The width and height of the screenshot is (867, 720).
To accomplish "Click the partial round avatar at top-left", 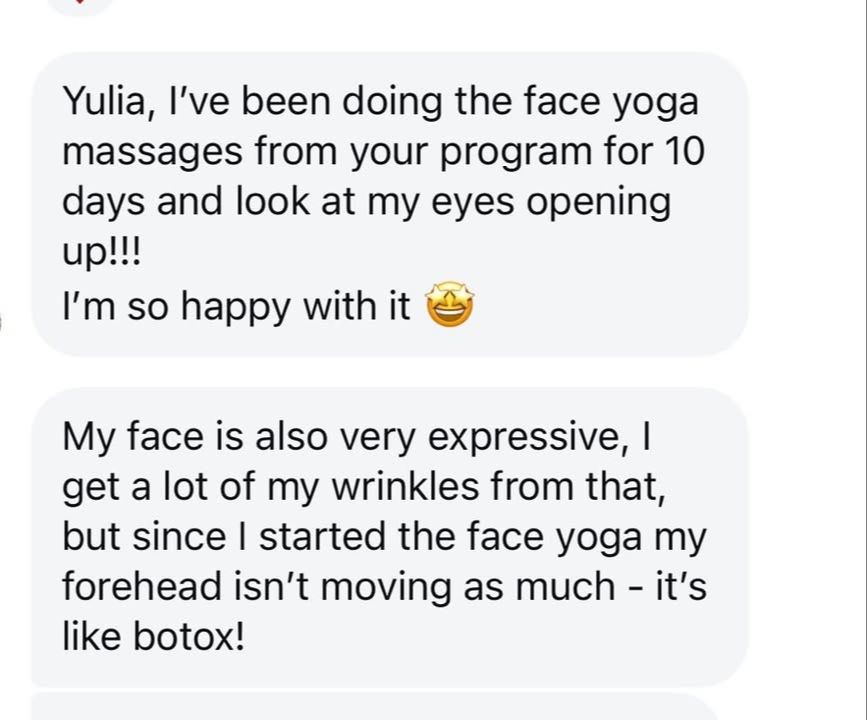I will [81, 7].
